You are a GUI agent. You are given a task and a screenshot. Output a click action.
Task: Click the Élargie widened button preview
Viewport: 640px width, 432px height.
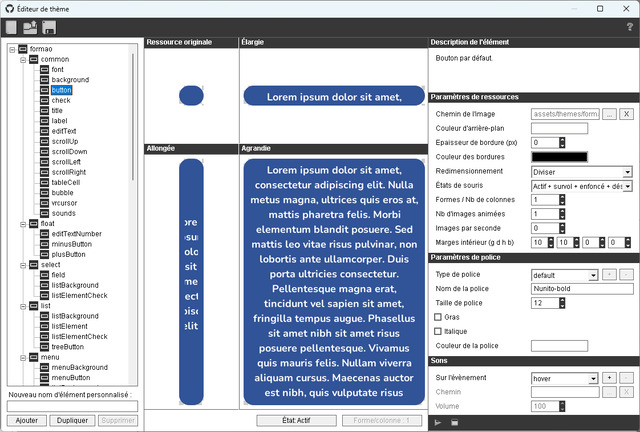pos(334,96)
